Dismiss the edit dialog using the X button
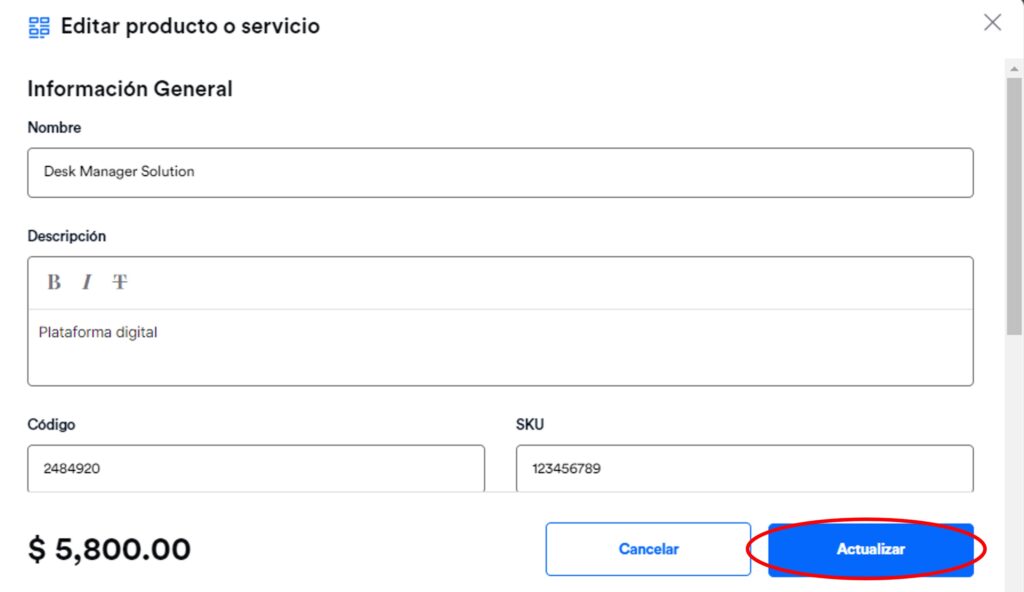Viewport: 1024px width, 592px height. pos(992,22)
